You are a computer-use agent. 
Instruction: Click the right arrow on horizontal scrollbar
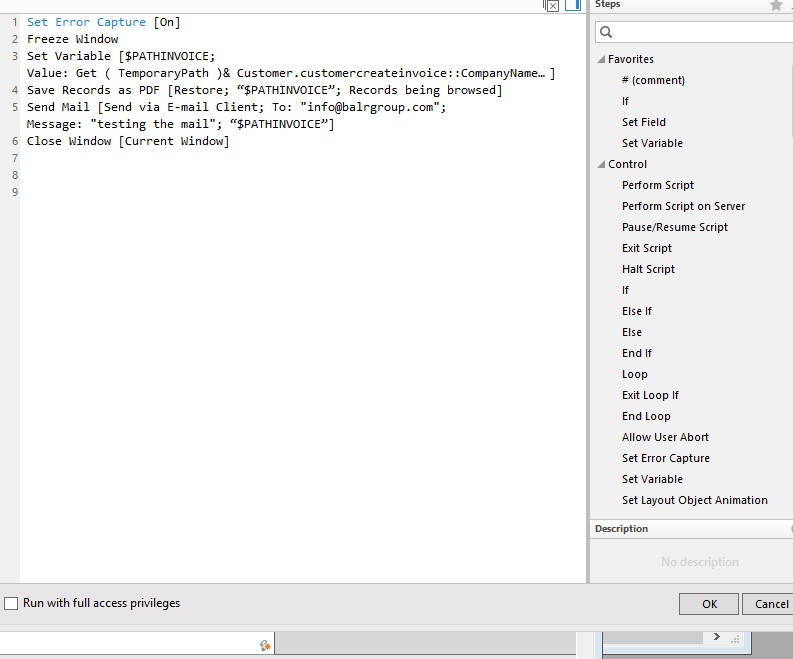point(716,636)
